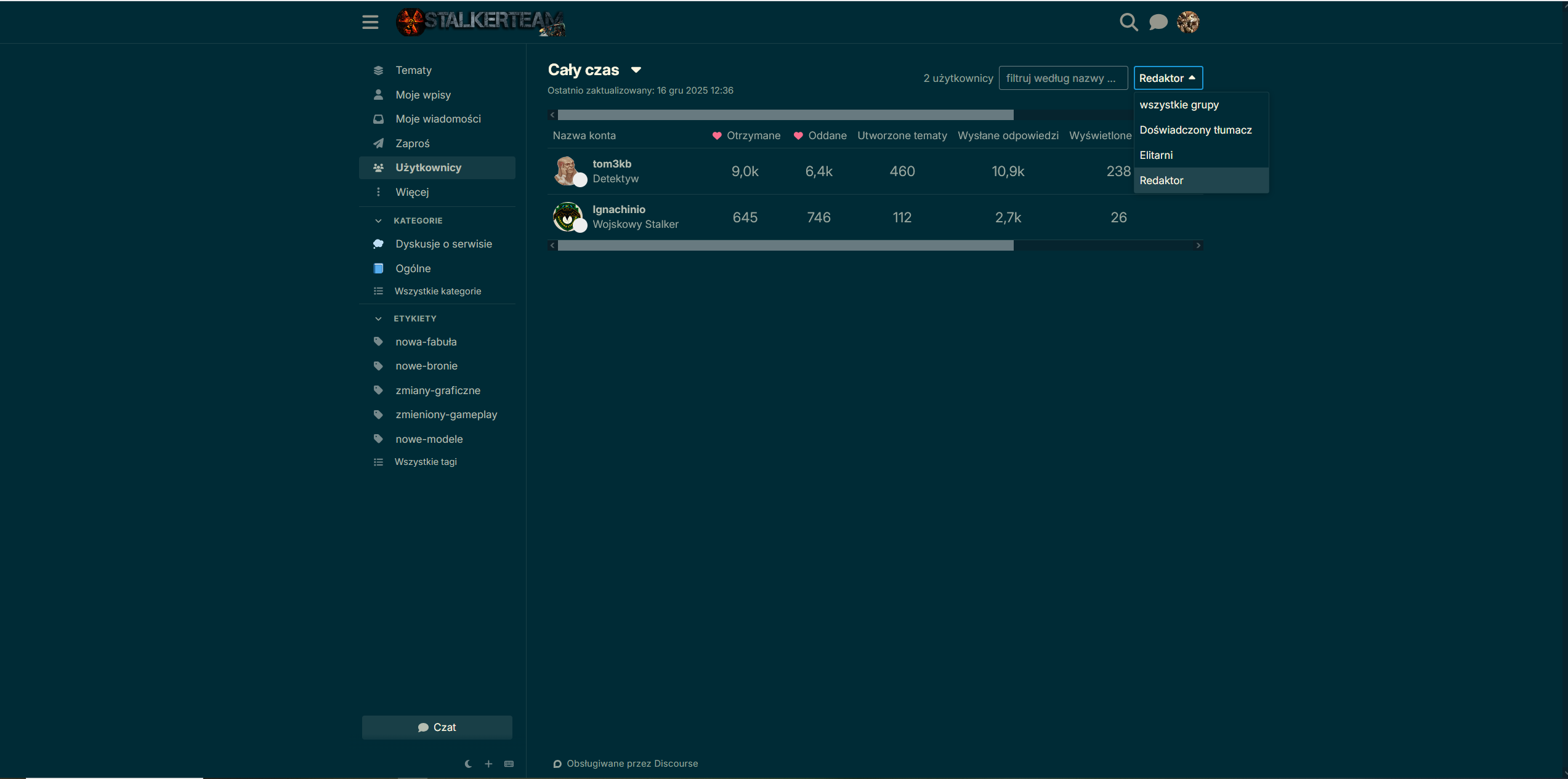Select Doświadczony tłumacz group option
The image size is (1568, 779).
click(1195, 130)
